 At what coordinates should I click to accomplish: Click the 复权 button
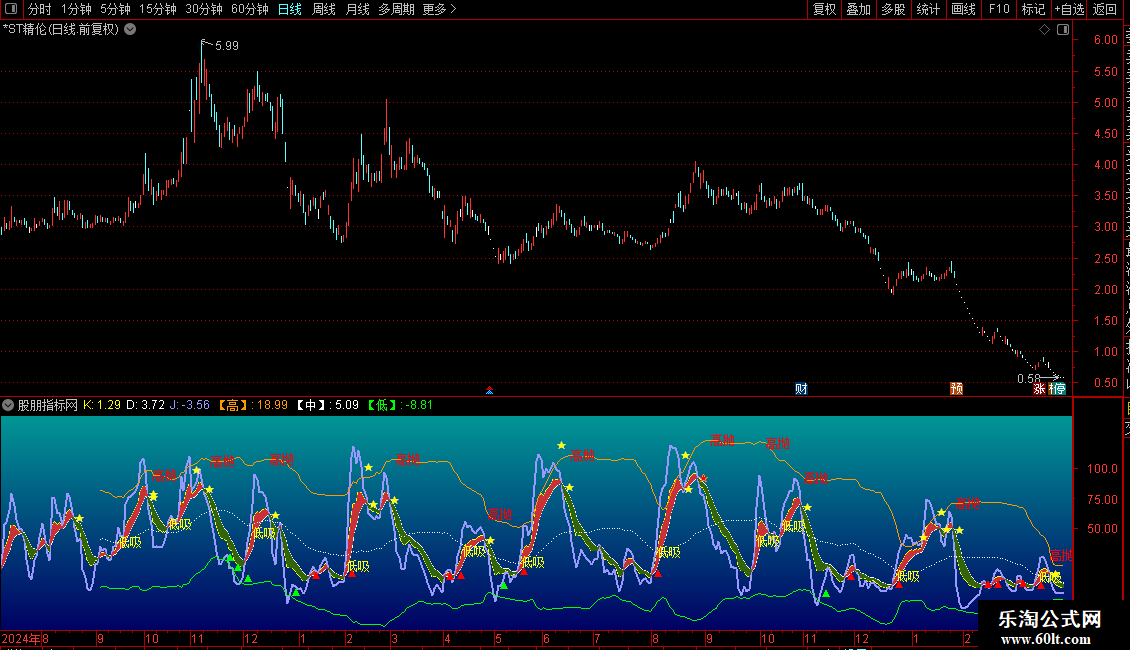(x=824, y=9)
